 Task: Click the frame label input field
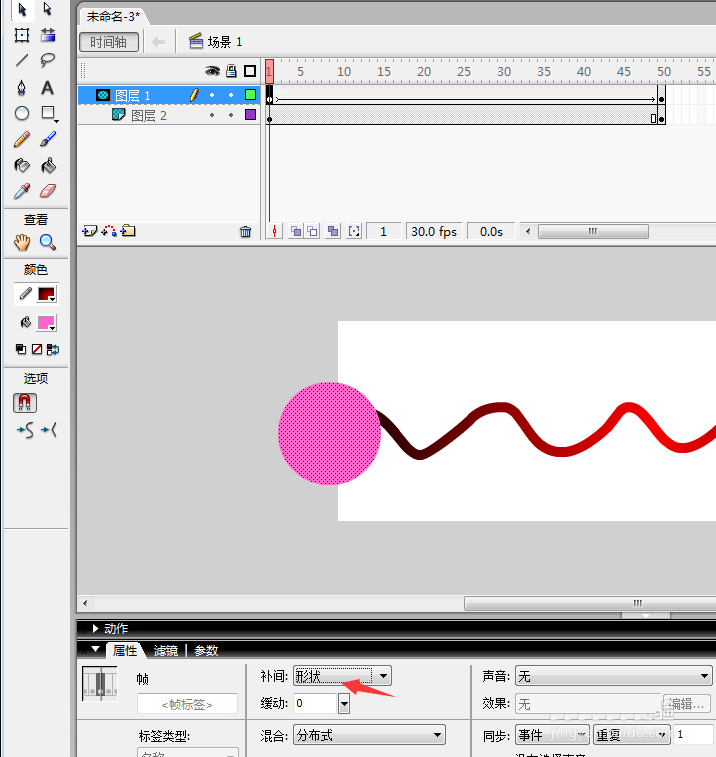pyautogui.click(x=187, y=704)
